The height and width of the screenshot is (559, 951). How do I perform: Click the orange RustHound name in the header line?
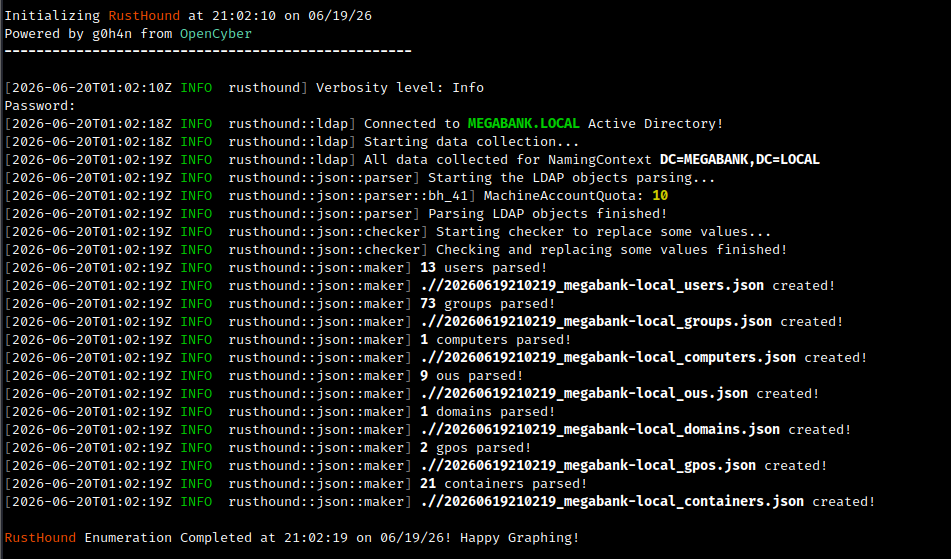pos(144,16)
